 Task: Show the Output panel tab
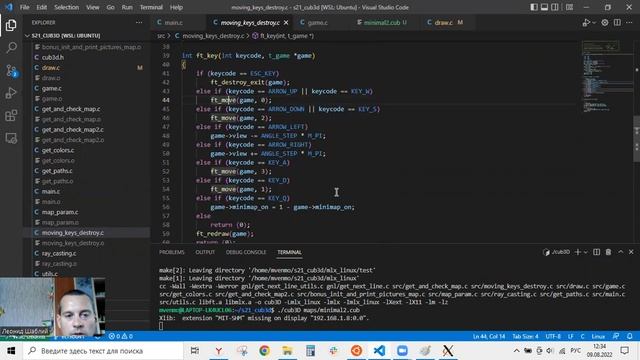click(205, 252)
